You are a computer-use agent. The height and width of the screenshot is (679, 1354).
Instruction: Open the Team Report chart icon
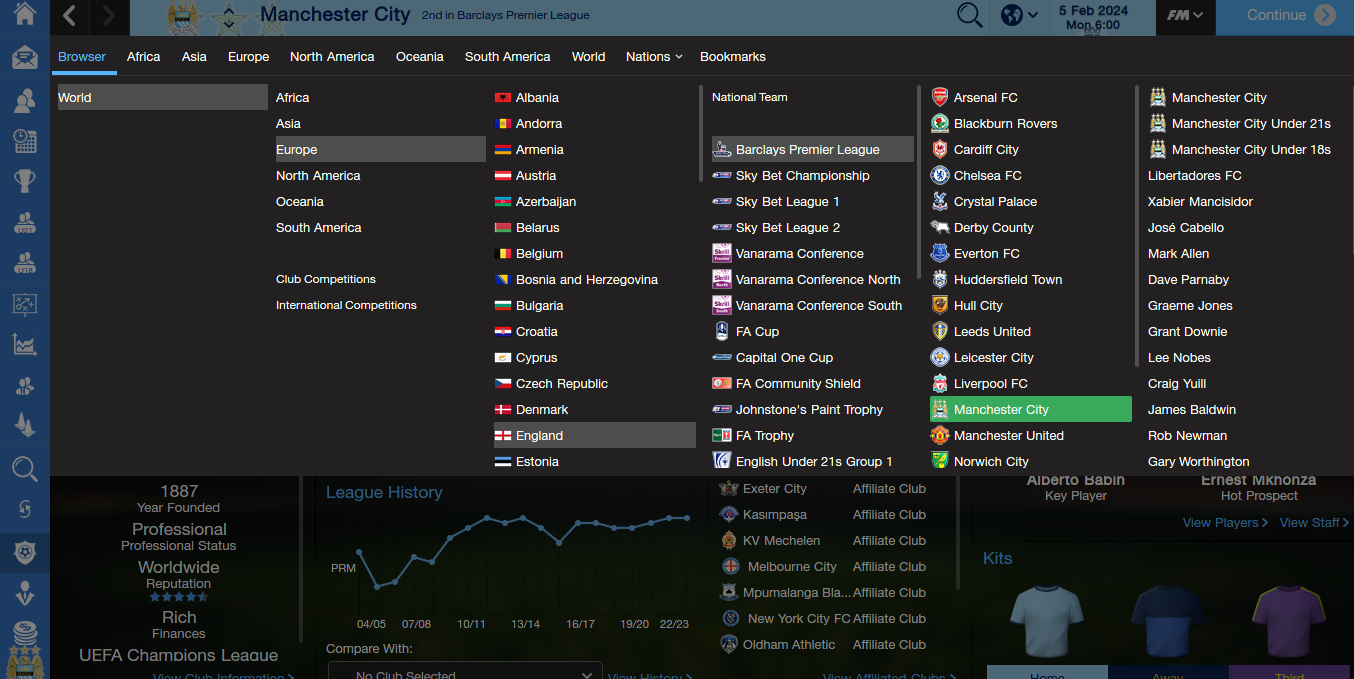click(25, 345)
